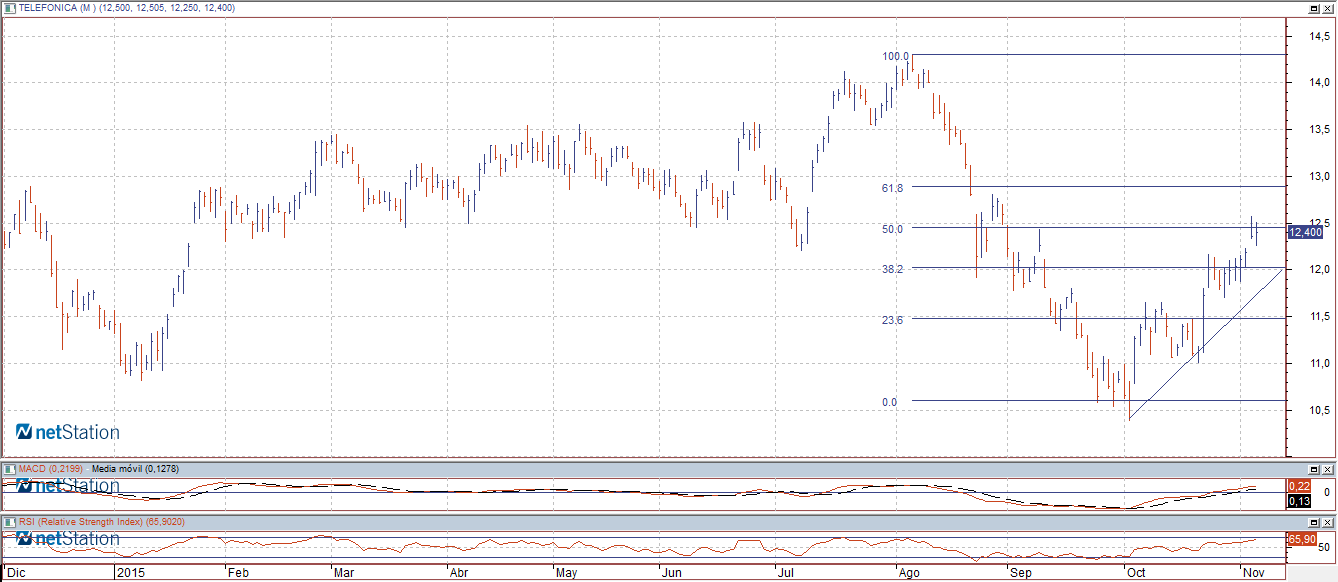This screenshot has height=582, width=1338.
Task: Select the 50.0 Fibonacci level label
Action: pos(893,228)
